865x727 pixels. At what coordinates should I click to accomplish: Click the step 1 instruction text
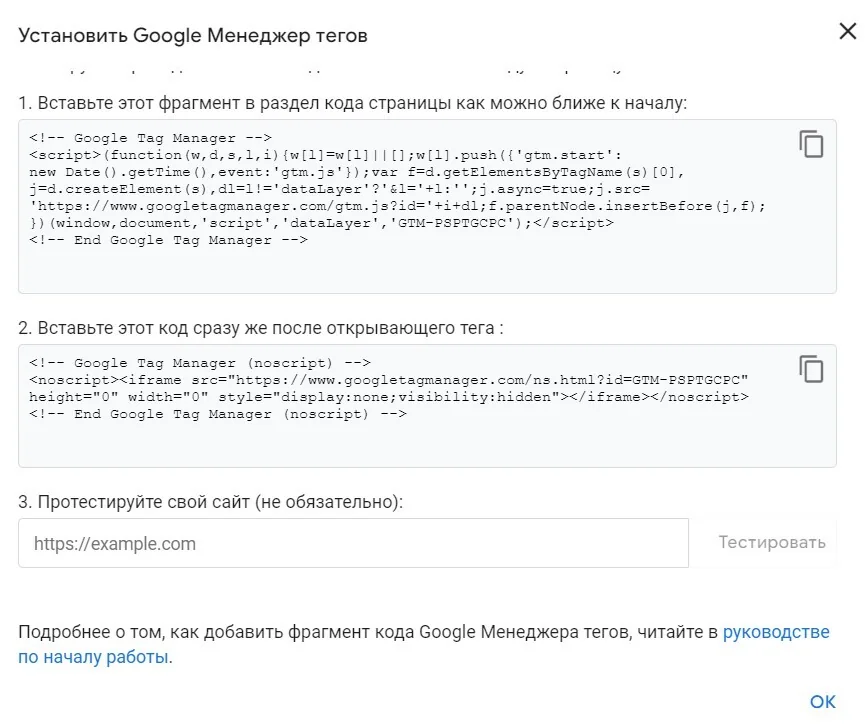[x=353, y=103]
